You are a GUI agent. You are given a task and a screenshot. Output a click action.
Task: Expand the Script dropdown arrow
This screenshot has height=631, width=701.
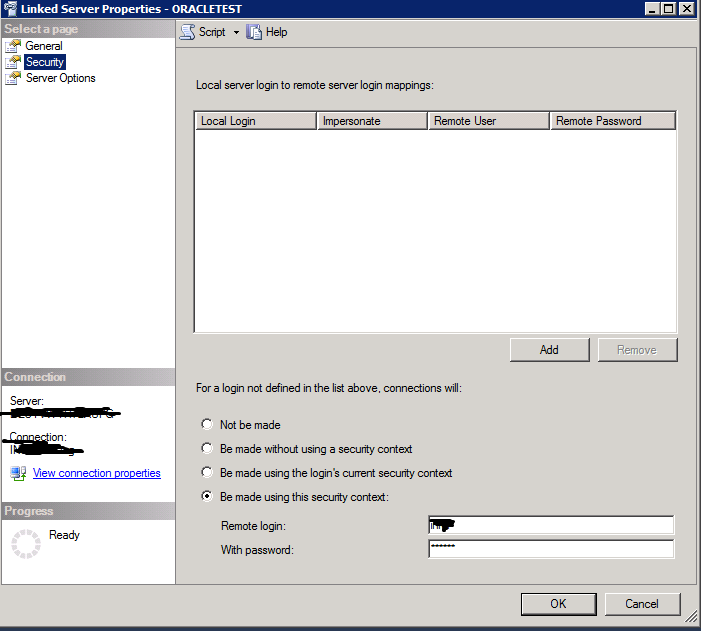(236, 32)
